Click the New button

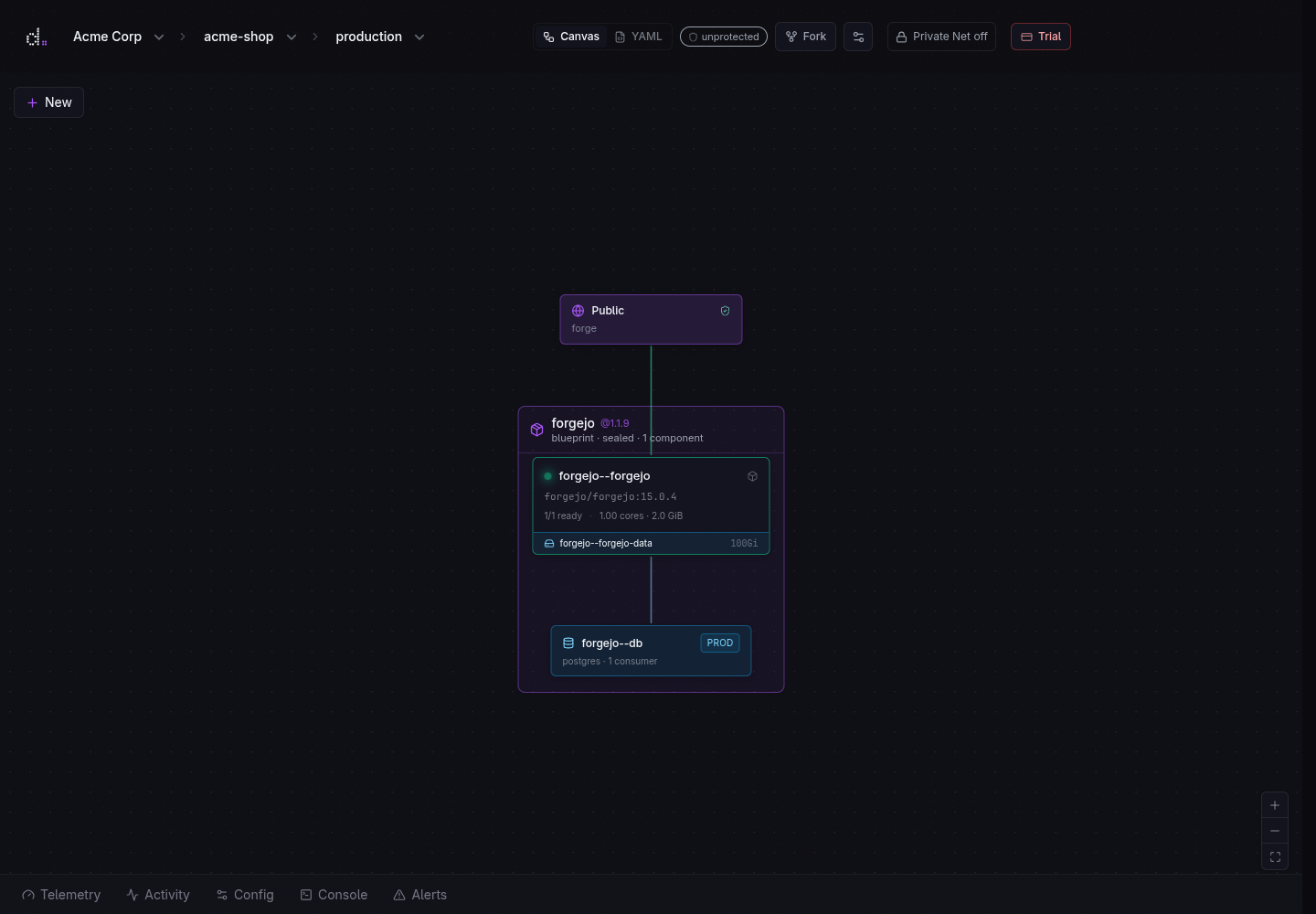[49, 102]
